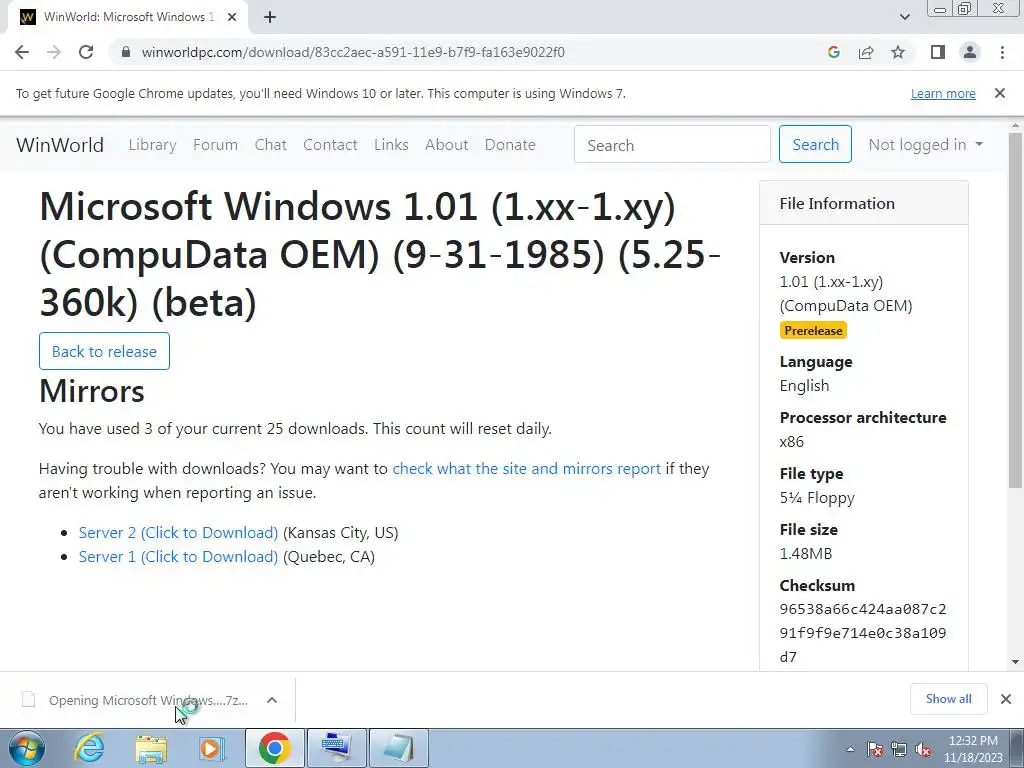
Task: Click Show all downloads button
Action: [948, 699]
